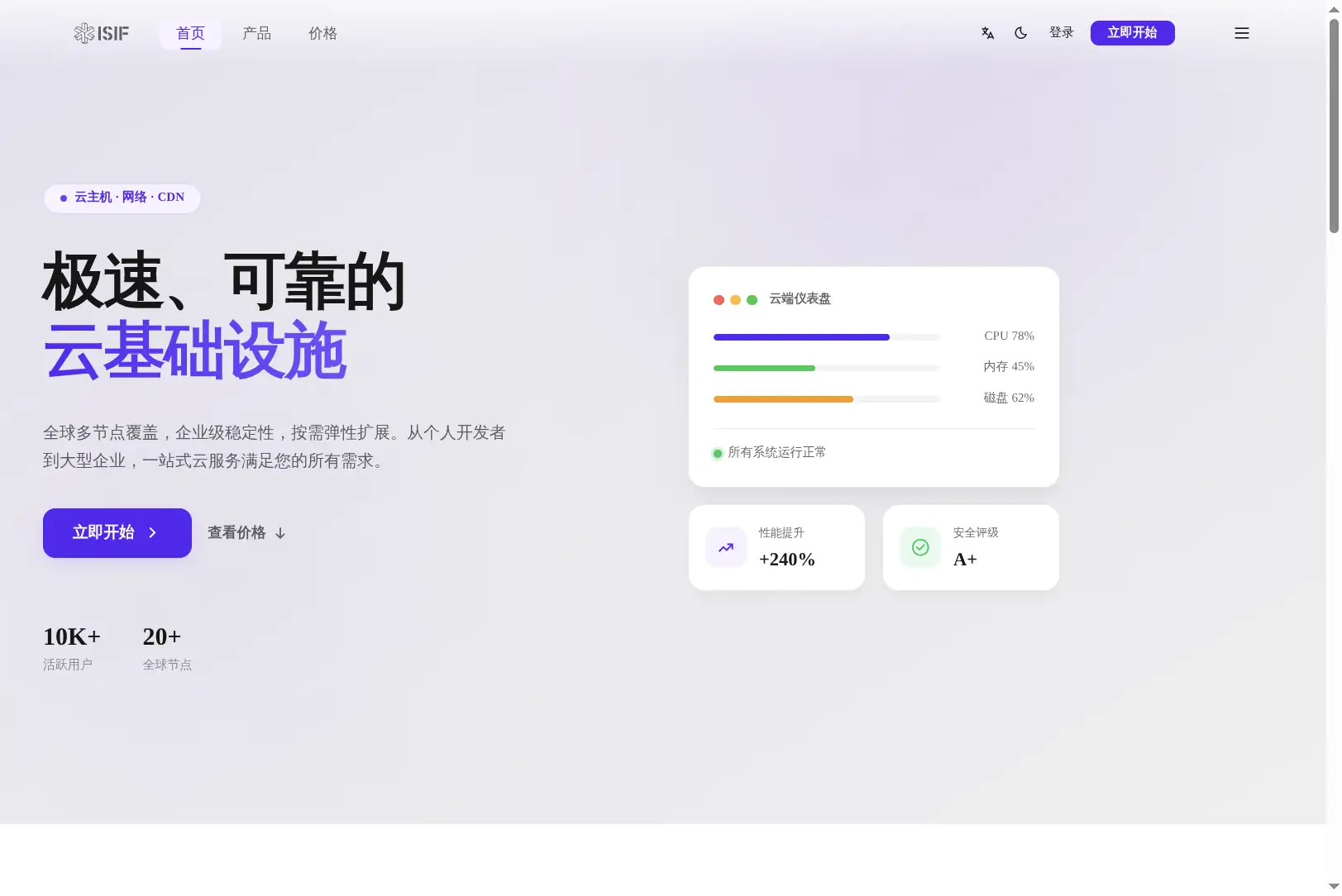Image resolution: width=1342 pixels, height=896 pixels.
Task: Click the yellow dot in dashboard card
Action: [735, 300]
